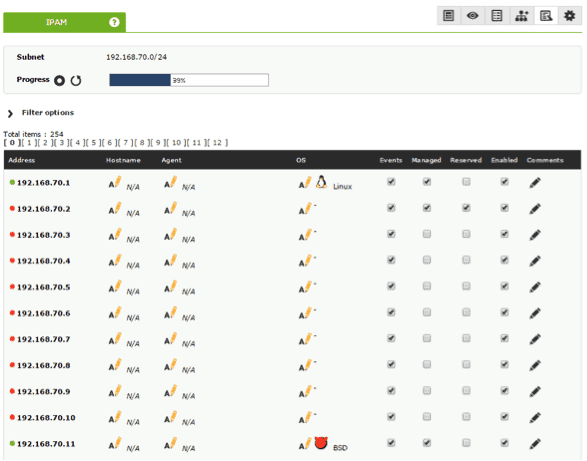Click the eye view icon in top toolbar
This screenshot has height=461, width=587.
472,16
